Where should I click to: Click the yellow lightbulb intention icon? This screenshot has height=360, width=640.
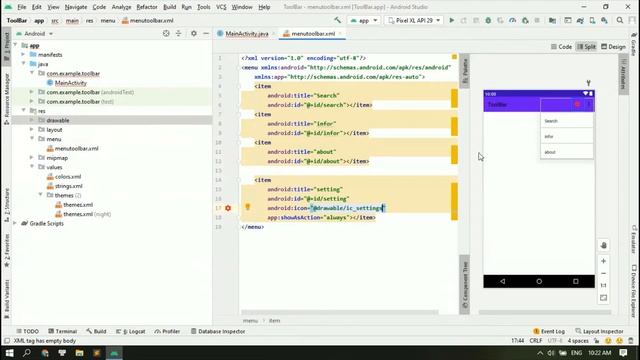pyautogui.click(x=247, y=207)
